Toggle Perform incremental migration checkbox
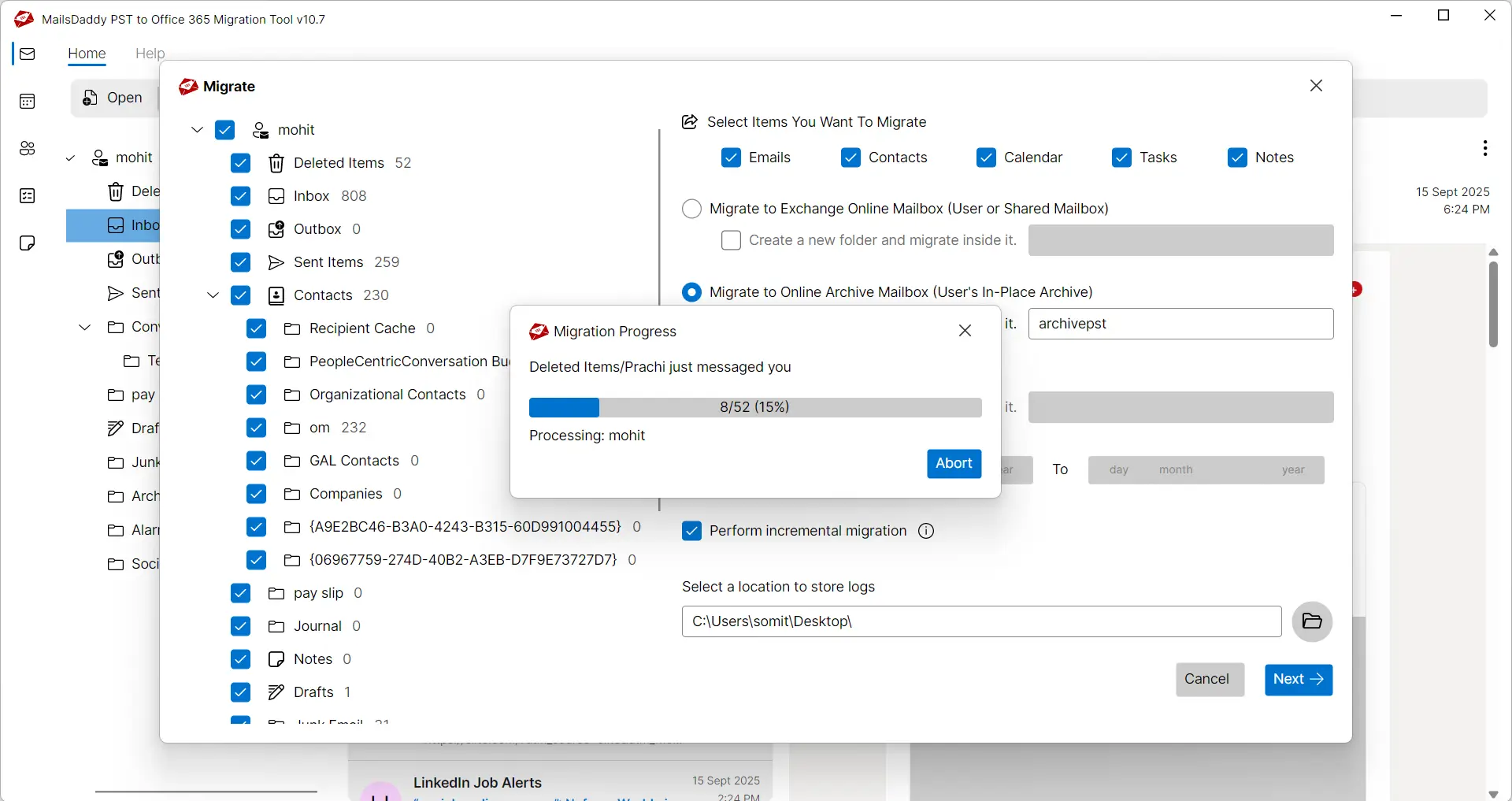The width and height of the screenshot is (1512, 801). click(691, 532)
